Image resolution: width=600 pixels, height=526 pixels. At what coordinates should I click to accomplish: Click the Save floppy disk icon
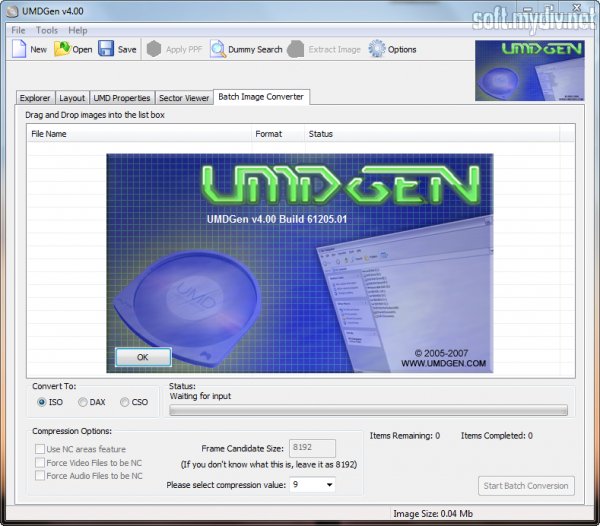coord(106,49)
